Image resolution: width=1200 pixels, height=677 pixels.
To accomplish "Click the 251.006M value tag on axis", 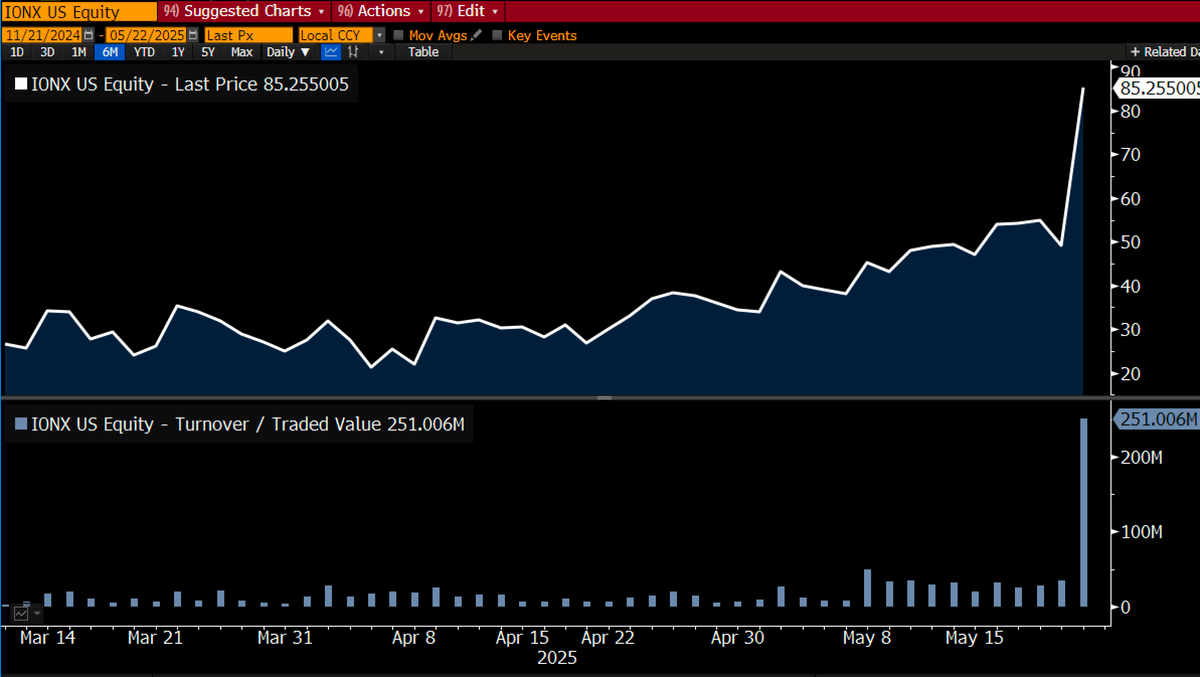I will pyautogui.click(x=1157, y=420).
